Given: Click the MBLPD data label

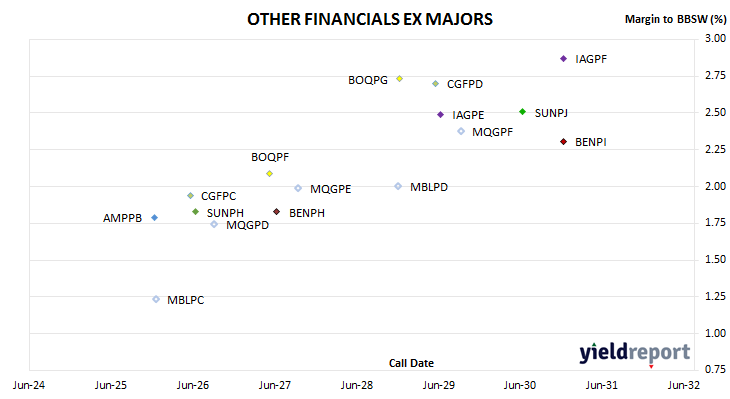Looking at the screenshot, I should (x=429, y=187).
